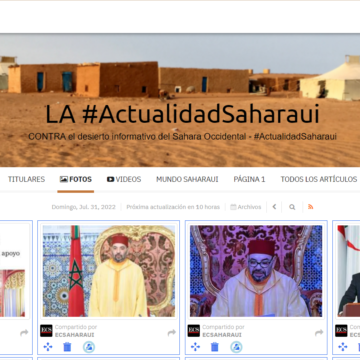
Task: Open the MUNDO SAHARAUI tab
Action: pyautogui.click(x=187, y=179)
